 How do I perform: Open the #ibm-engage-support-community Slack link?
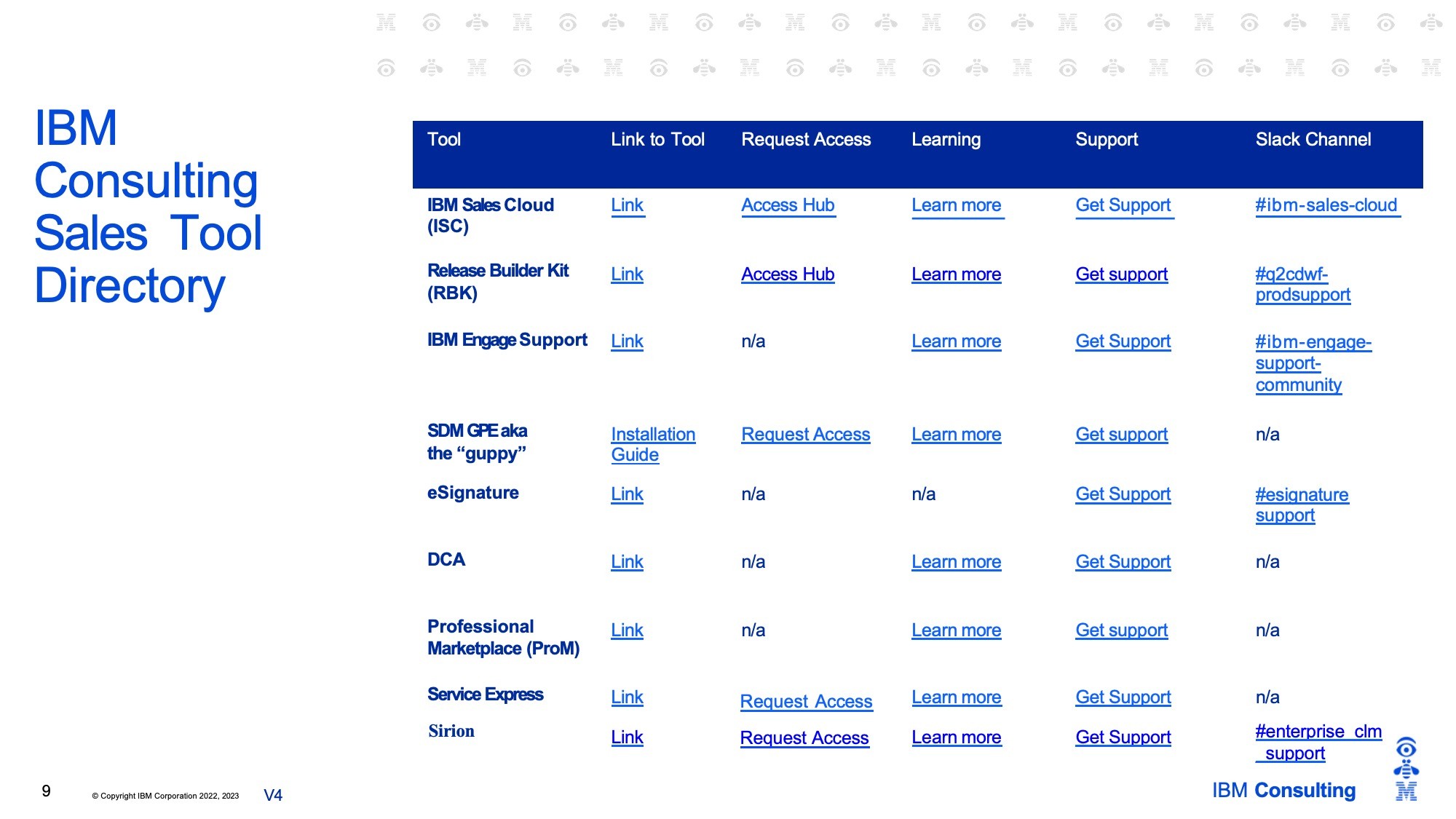1313,342
